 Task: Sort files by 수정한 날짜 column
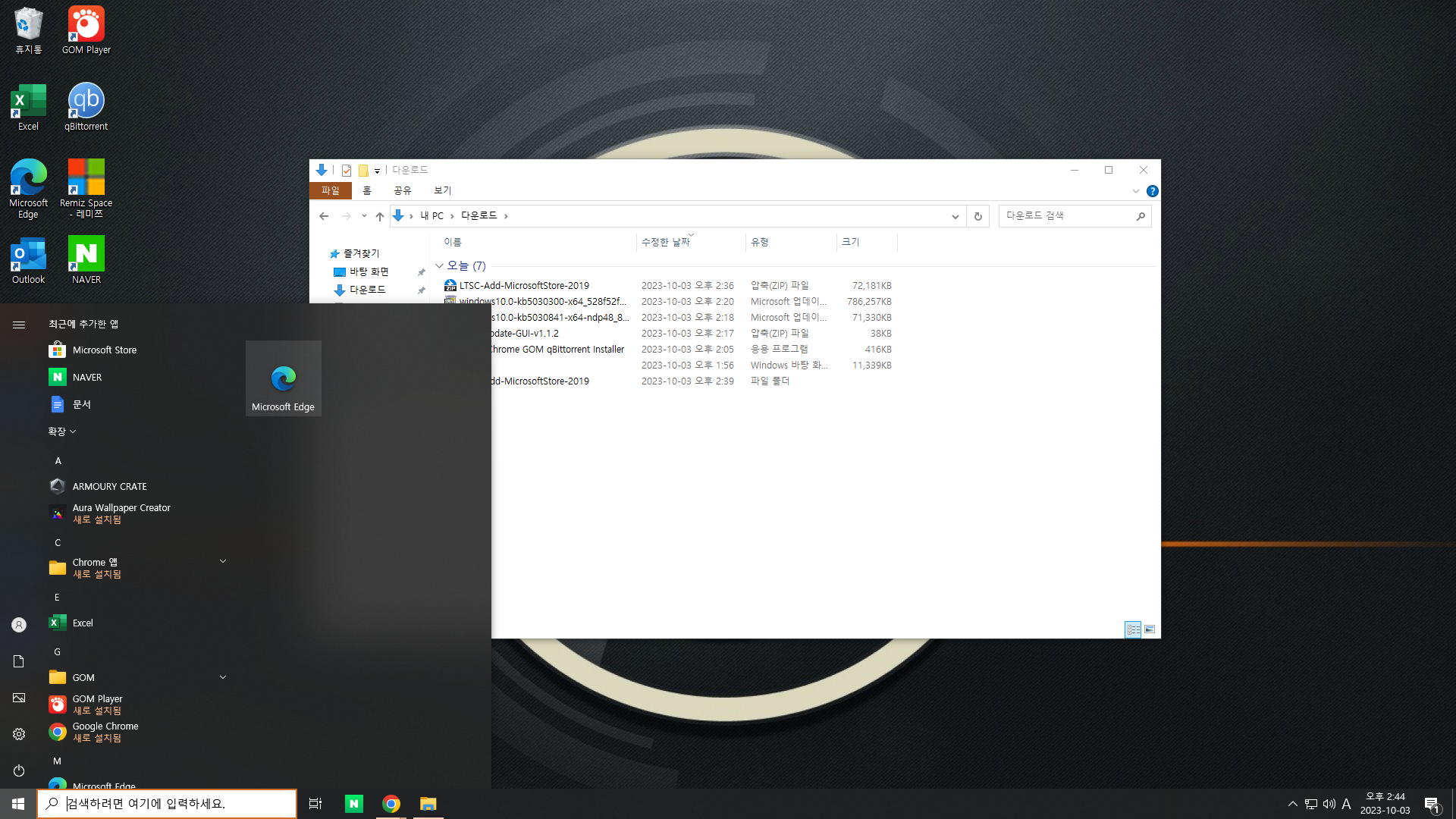pos(691,242)
